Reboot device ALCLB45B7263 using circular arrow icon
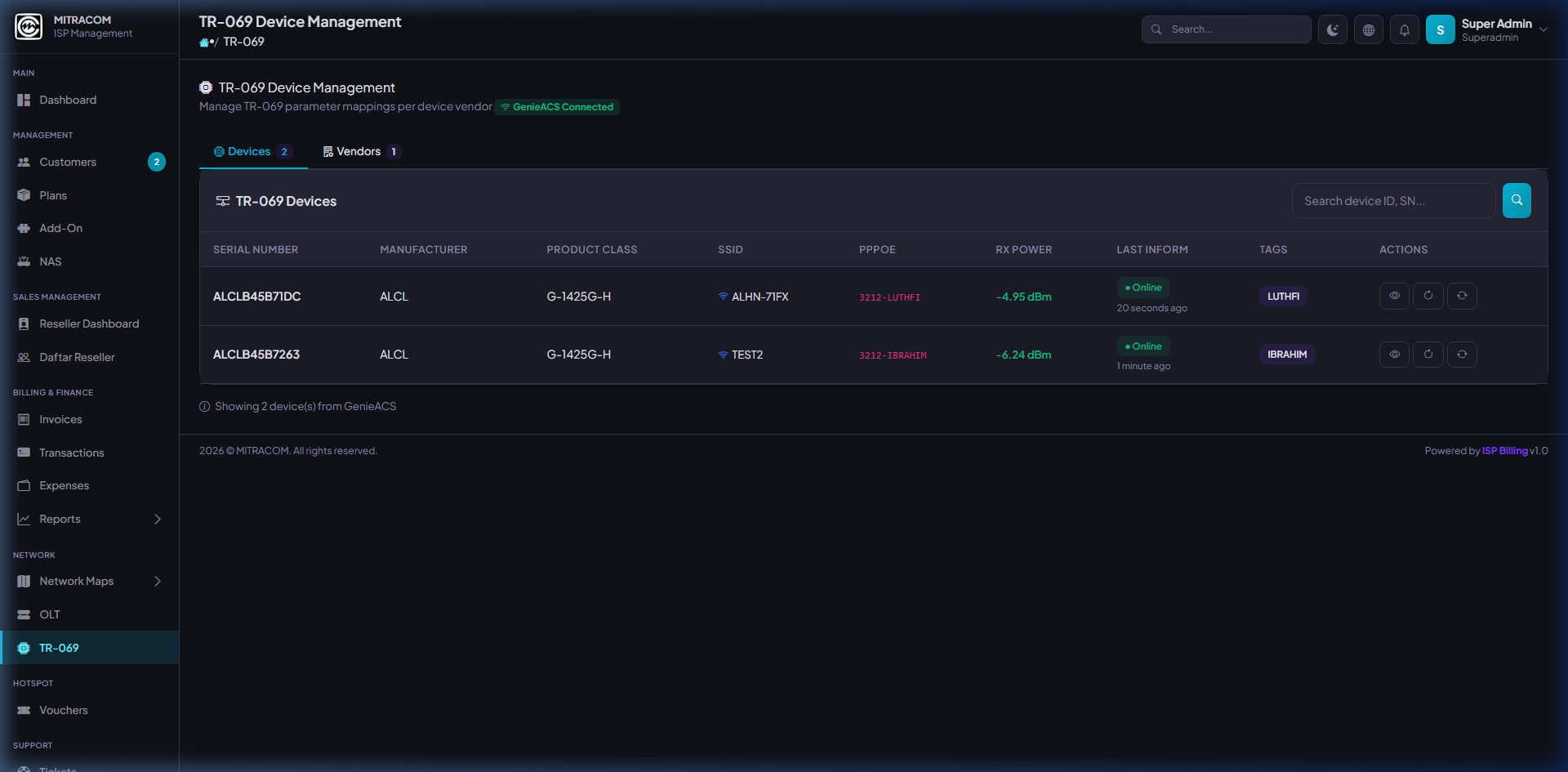 coord(1428,355)
